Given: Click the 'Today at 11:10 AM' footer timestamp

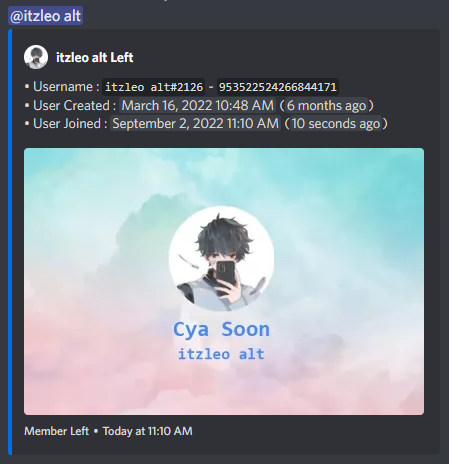Looking at the screenshot, I should tap(147, 431).
